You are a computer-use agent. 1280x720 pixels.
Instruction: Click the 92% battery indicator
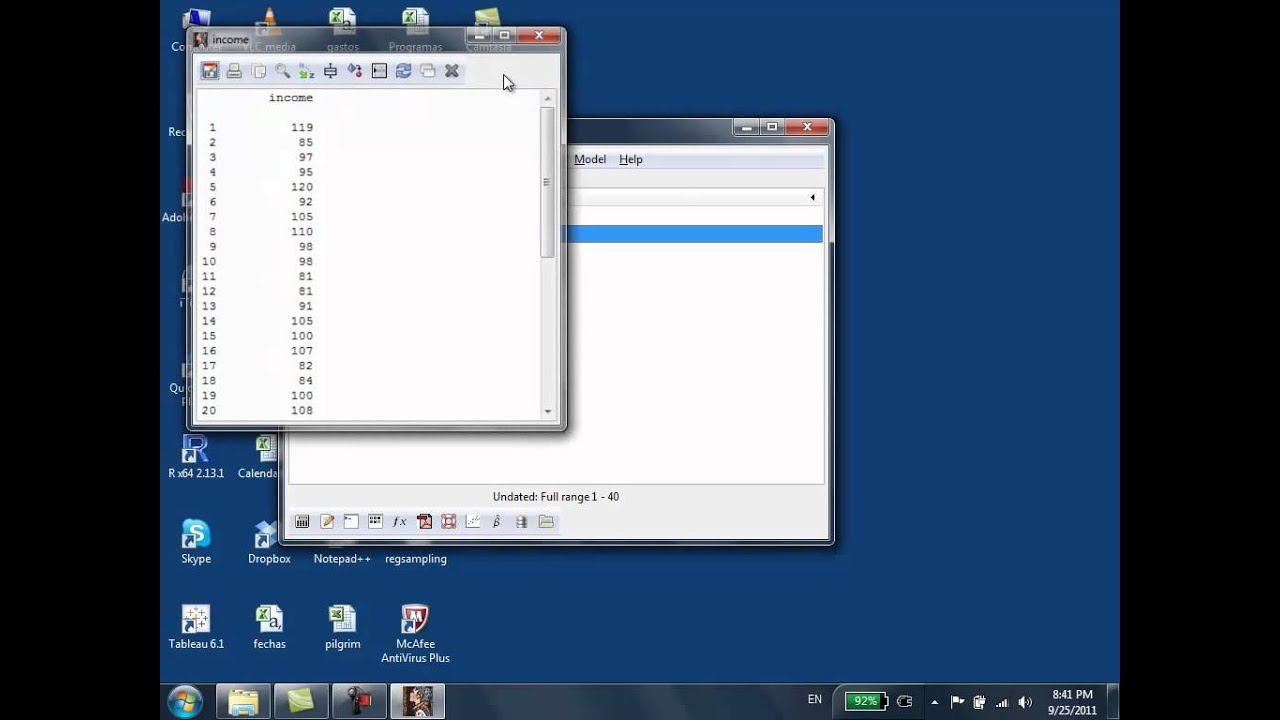[864, 701]
